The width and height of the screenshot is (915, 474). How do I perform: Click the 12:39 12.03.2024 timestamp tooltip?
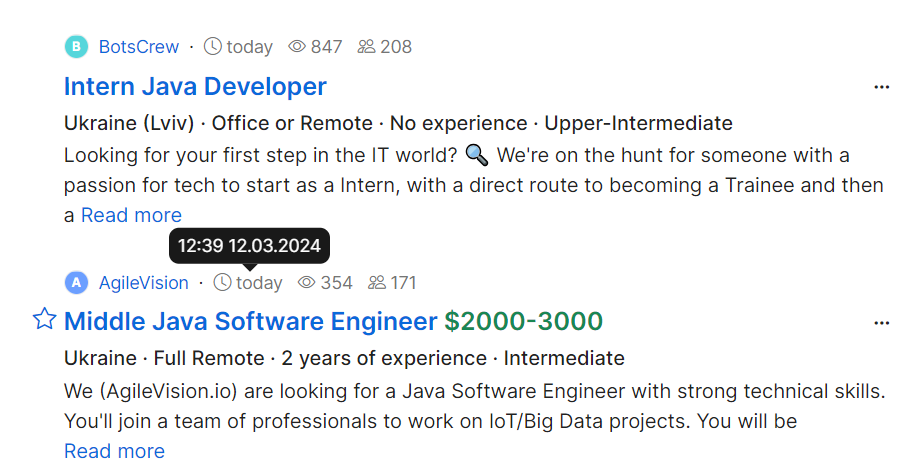click(x=249, y=245)
